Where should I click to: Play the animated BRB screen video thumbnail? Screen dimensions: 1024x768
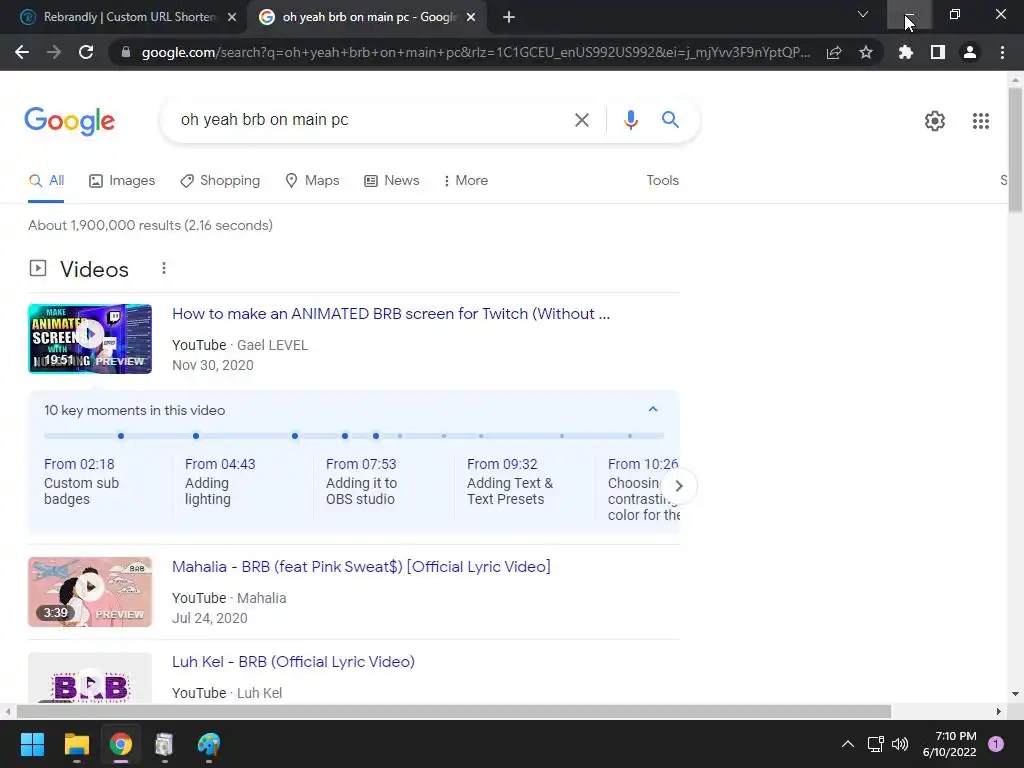point(90,339)
